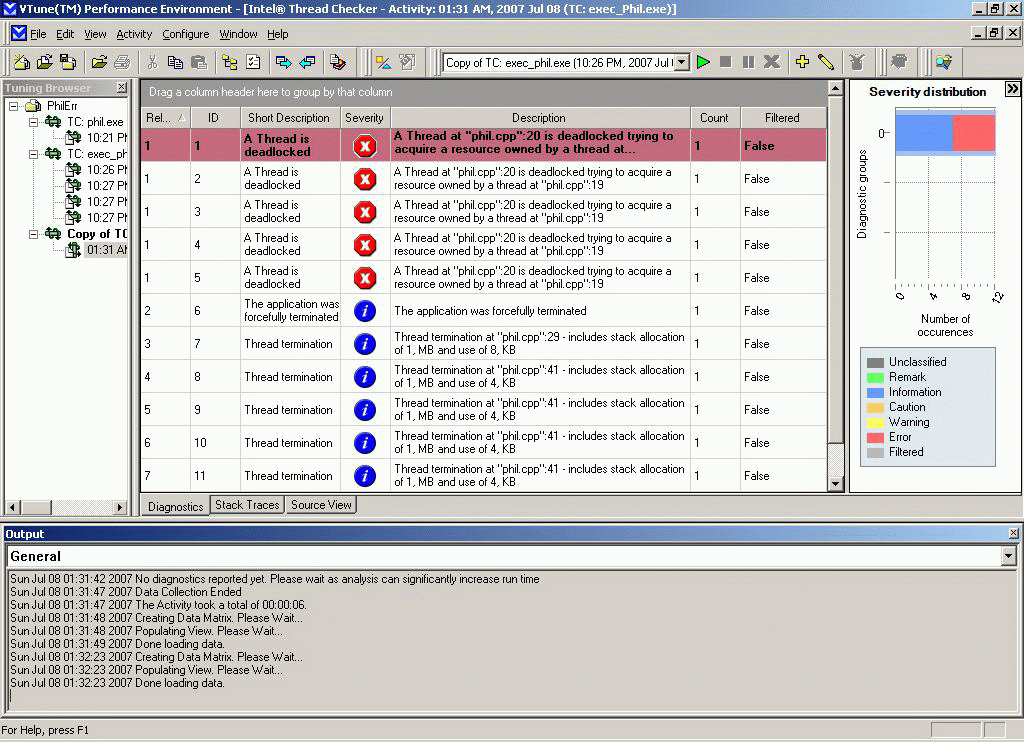Click the magnifier-over-folder icon at toolbar end
Screen dimensions: 1024x742
[x=944, y=62]
